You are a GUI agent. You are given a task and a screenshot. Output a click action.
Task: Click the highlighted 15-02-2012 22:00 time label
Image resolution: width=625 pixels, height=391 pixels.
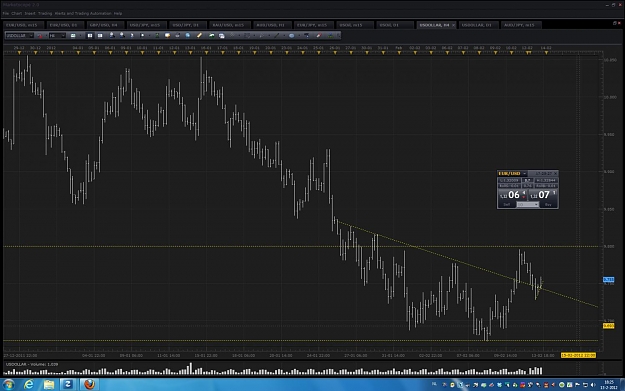578,355
